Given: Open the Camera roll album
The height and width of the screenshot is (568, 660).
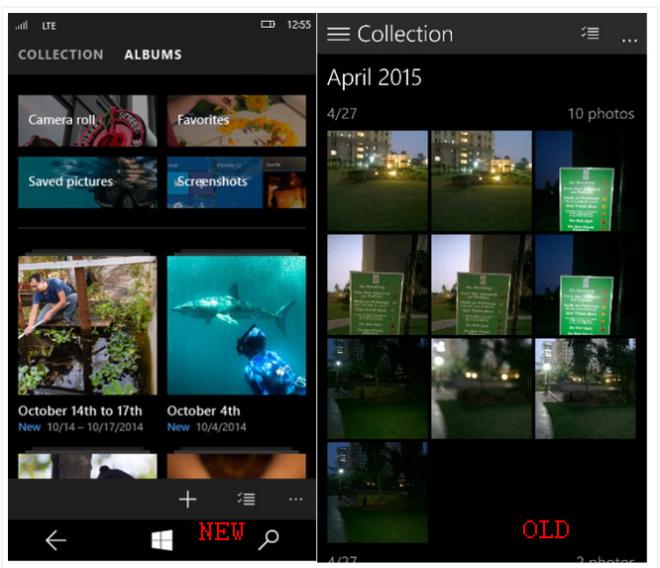Looking at the screenshot, I should [x=88, y=121].
